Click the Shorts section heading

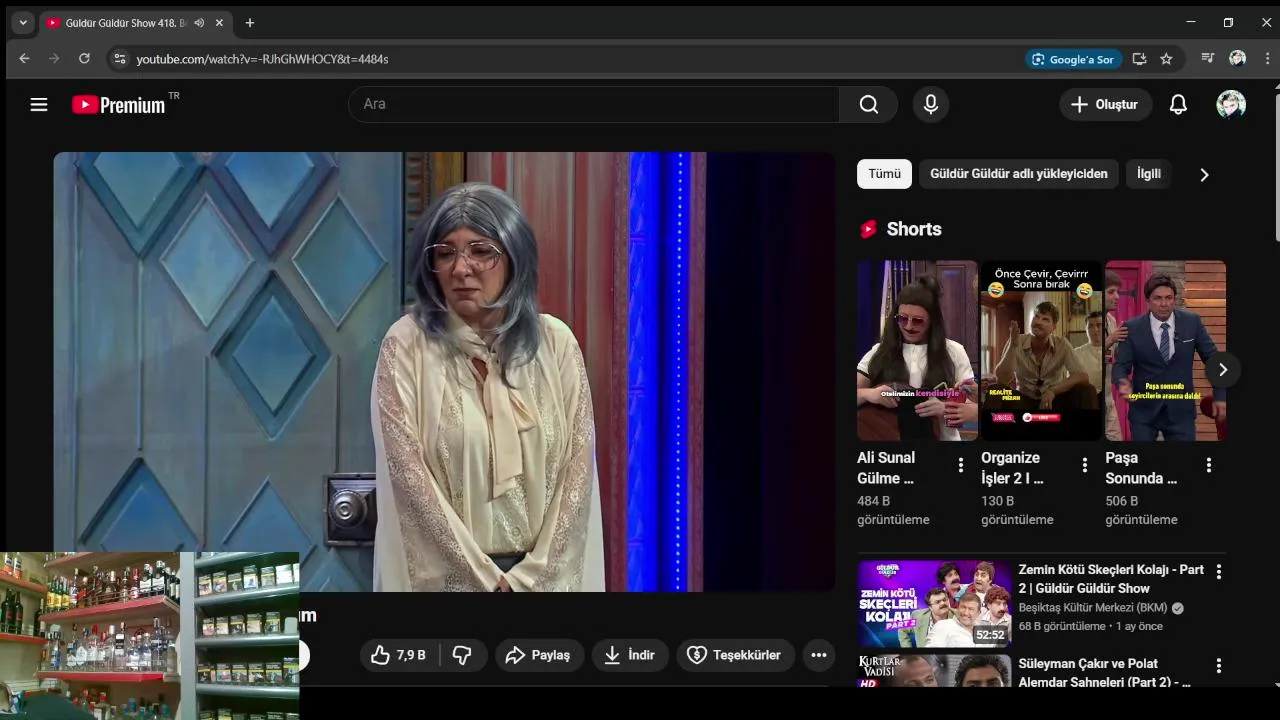914,229
